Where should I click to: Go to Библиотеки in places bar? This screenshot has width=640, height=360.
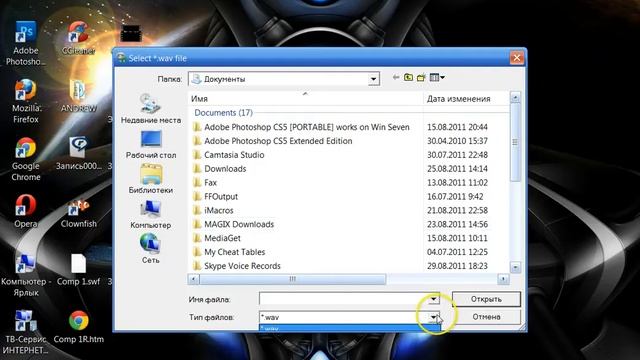click(x=151, y=179)
